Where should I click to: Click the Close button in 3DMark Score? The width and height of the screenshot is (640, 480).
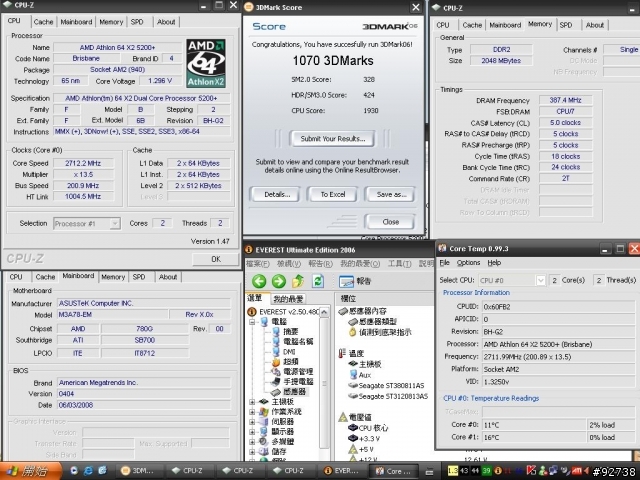point(391,222)
